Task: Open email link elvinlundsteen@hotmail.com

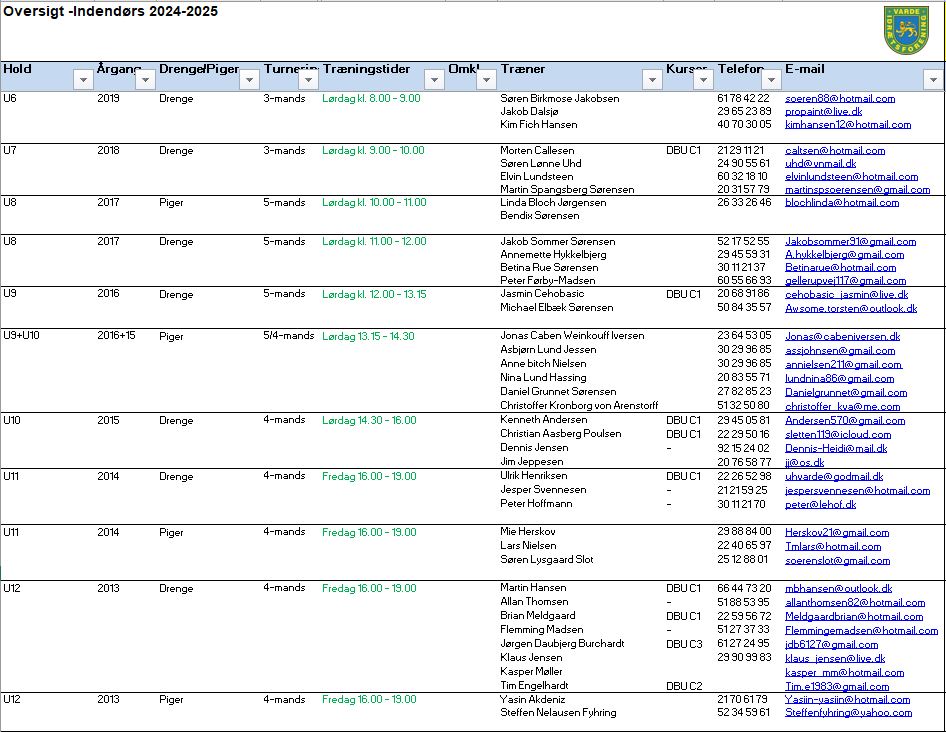Action: [x=851, y=177]
